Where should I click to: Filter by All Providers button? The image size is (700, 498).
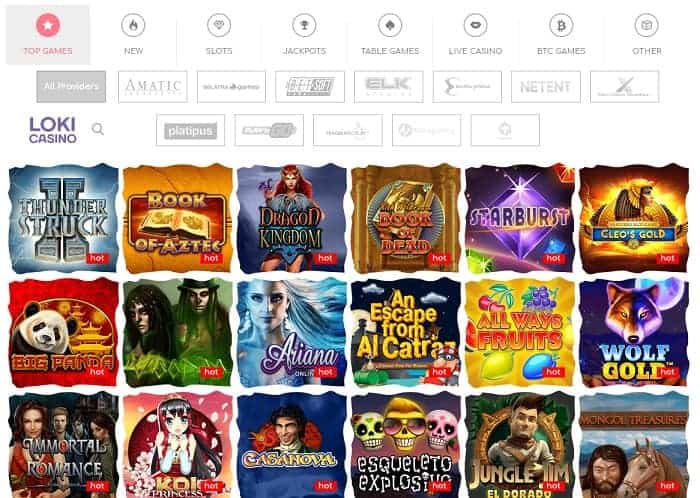[71, 87]
